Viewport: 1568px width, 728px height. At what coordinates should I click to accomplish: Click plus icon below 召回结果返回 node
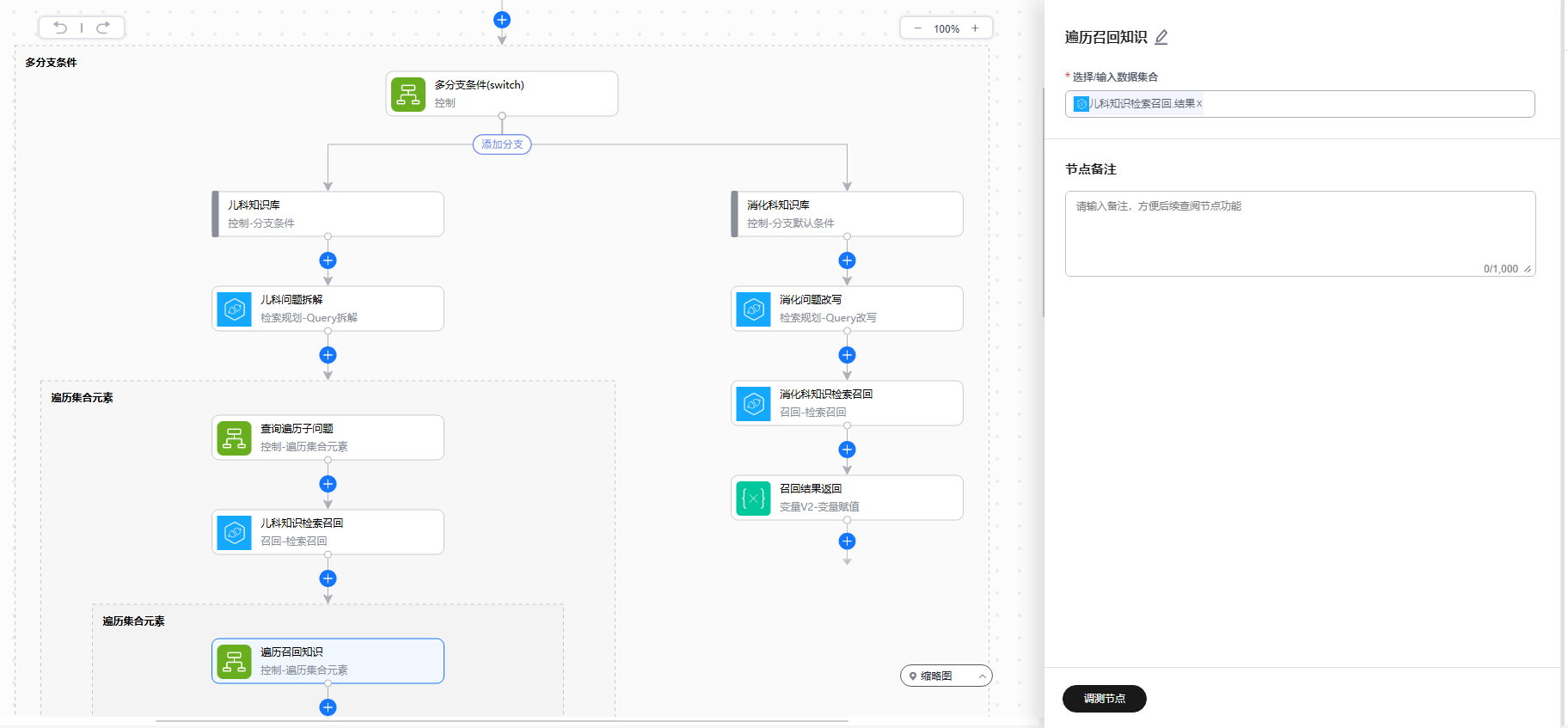click(847, 541)
